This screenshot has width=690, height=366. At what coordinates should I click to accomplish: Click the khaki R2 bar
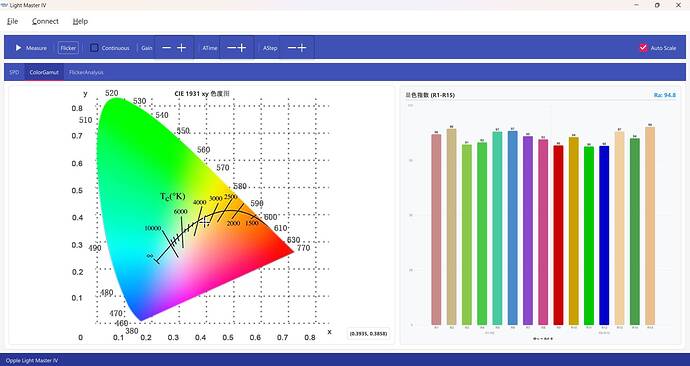(x=451, y=227)
